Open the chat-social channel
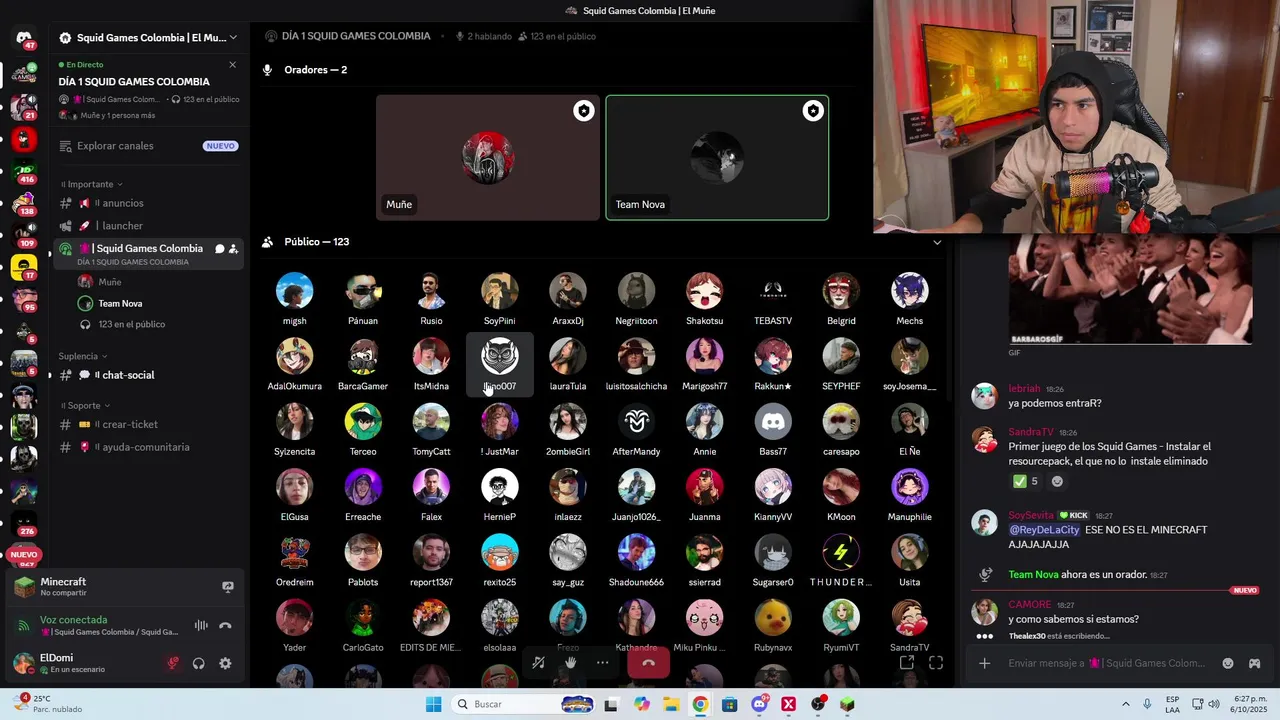 pyautogui.click(x=148, y=375)
